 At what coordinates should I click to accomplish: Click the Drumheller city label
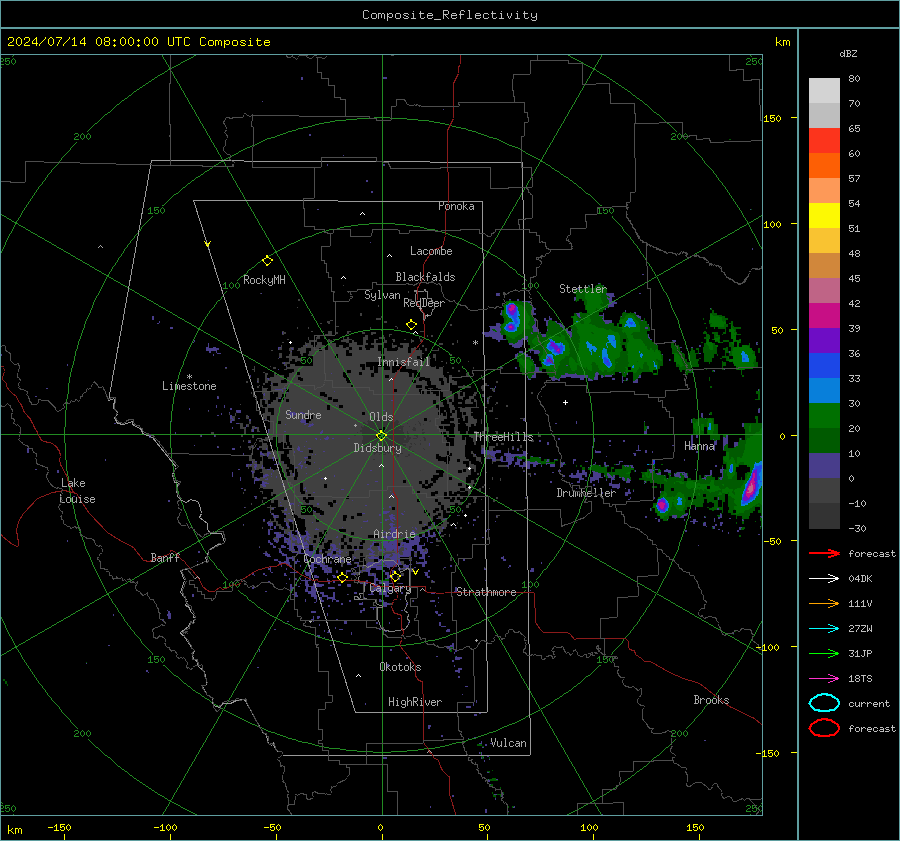coord(586,493)
